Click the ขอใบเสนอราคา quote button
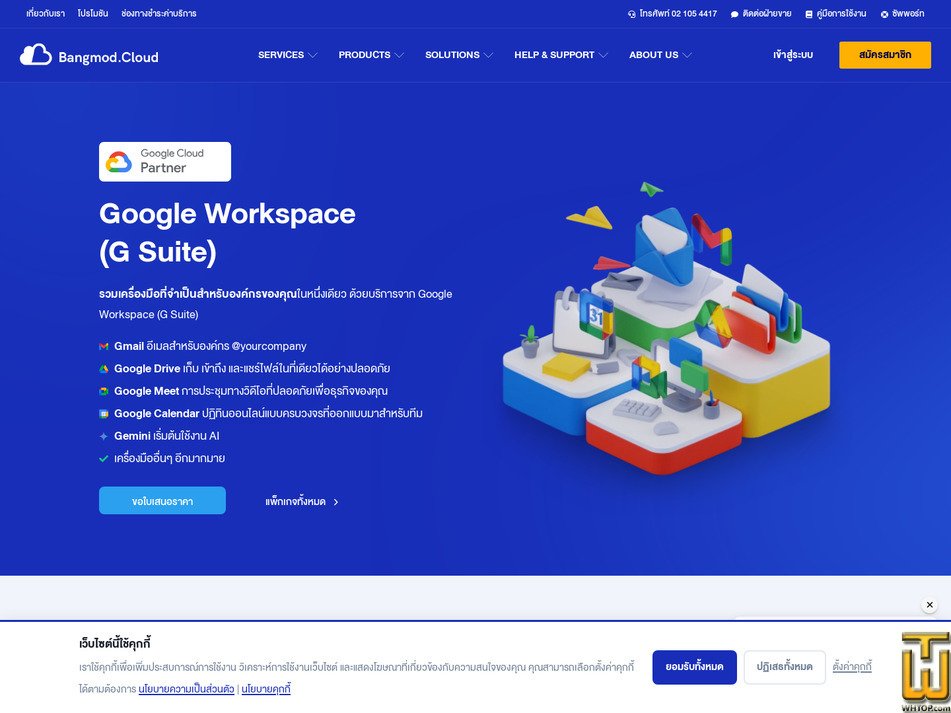 point(163,501)
